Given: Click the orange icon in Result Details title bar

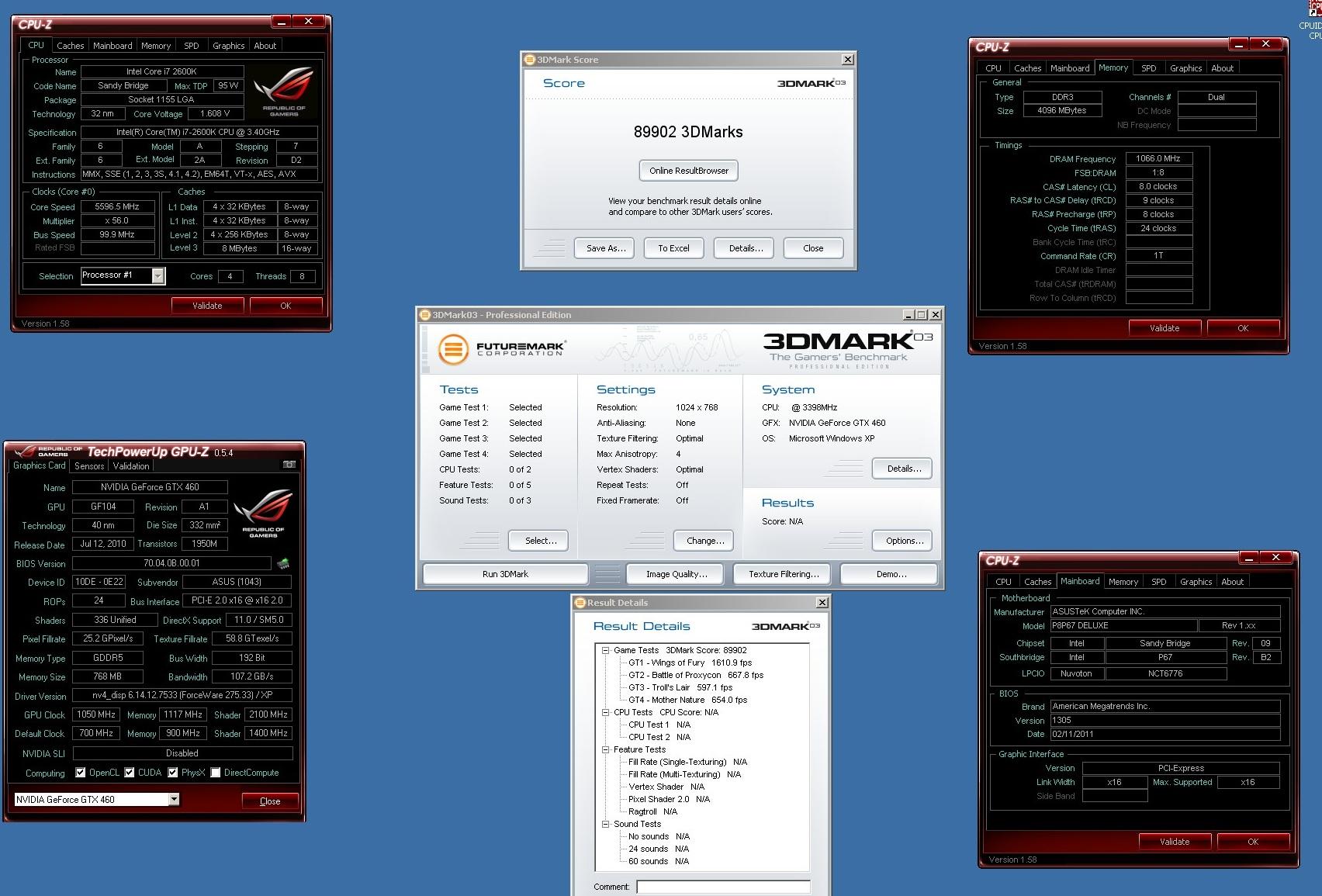Looking at the screenshot, I should coord(580,603).
